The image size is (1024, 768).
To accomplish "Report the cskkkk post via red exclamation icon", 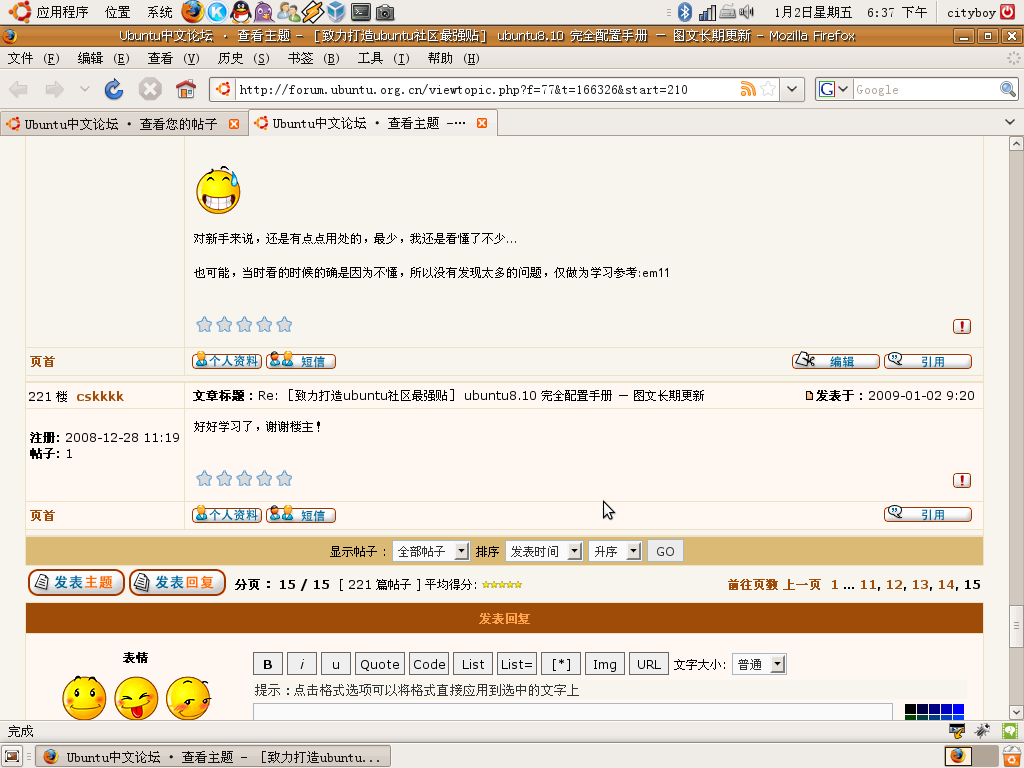I will tap(961, 481).
